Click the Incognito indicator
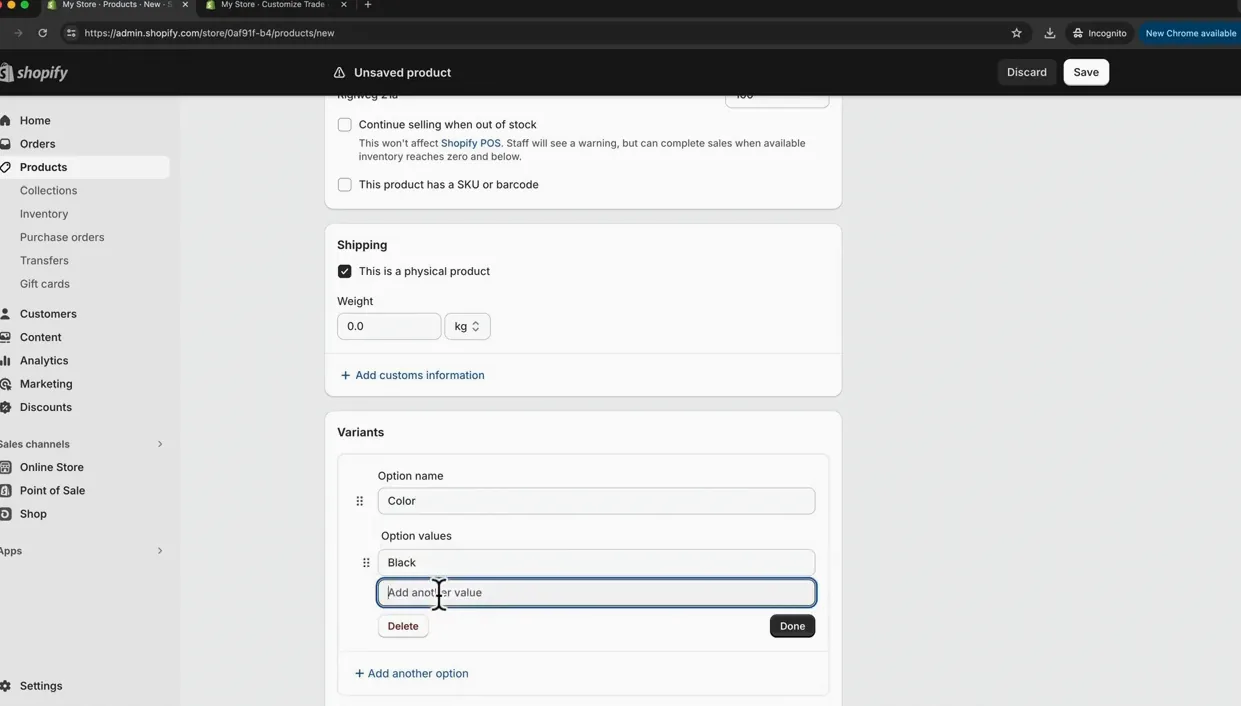 coord(1099,33)
